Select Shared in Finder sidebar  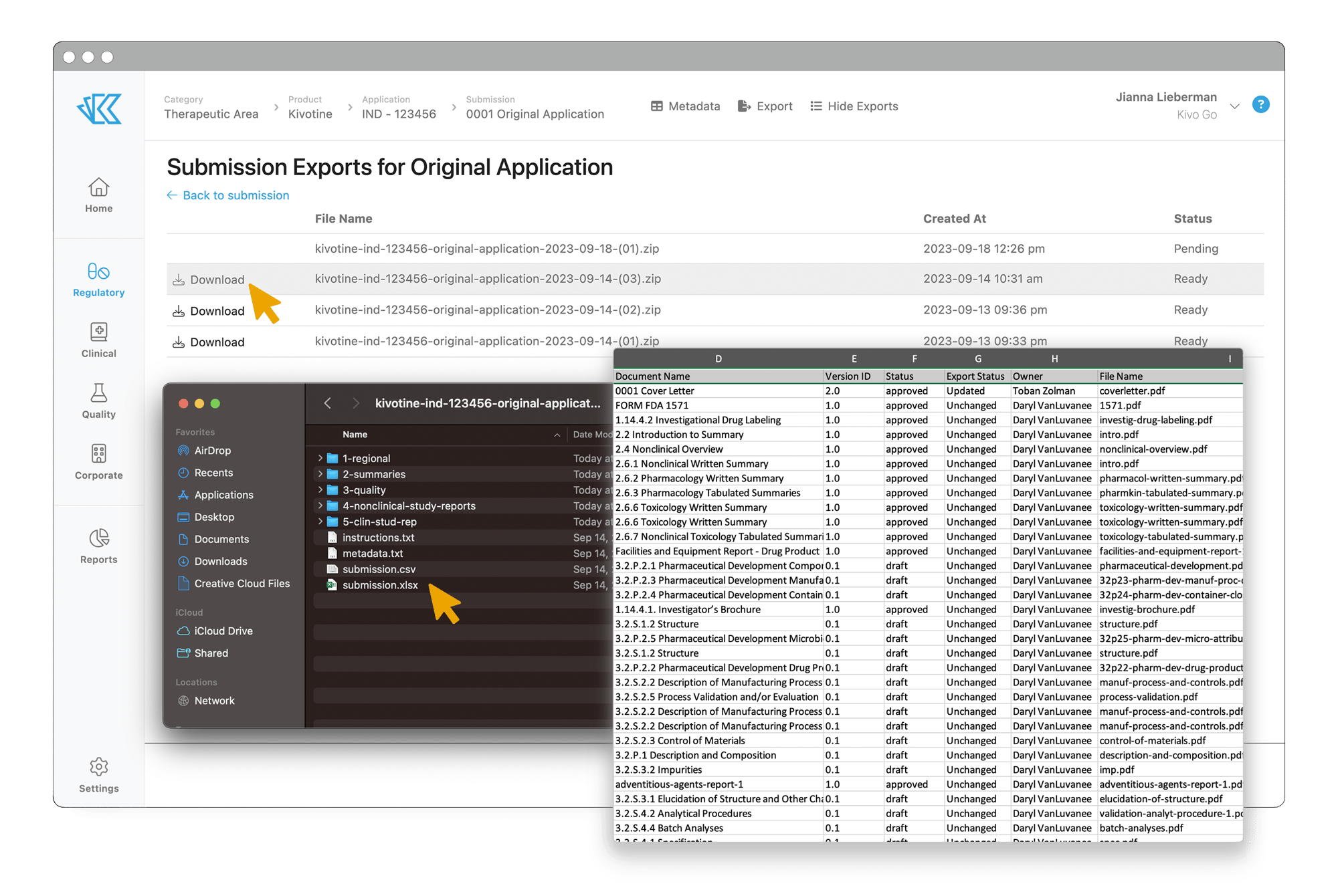click(x=203, y=653)
